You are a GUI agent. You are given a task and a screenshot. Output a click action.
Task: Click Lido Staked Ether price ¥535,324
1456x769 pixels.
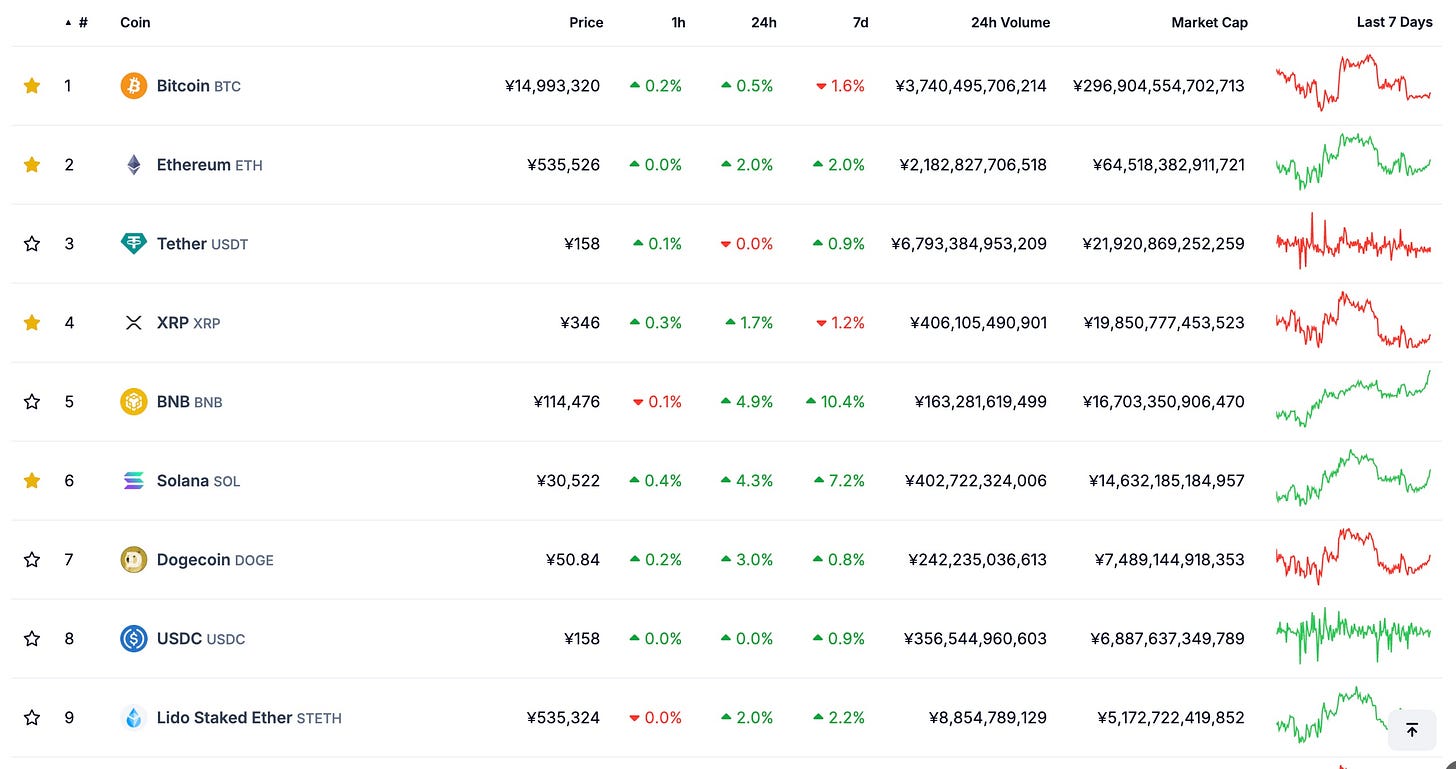coord(563,718)
